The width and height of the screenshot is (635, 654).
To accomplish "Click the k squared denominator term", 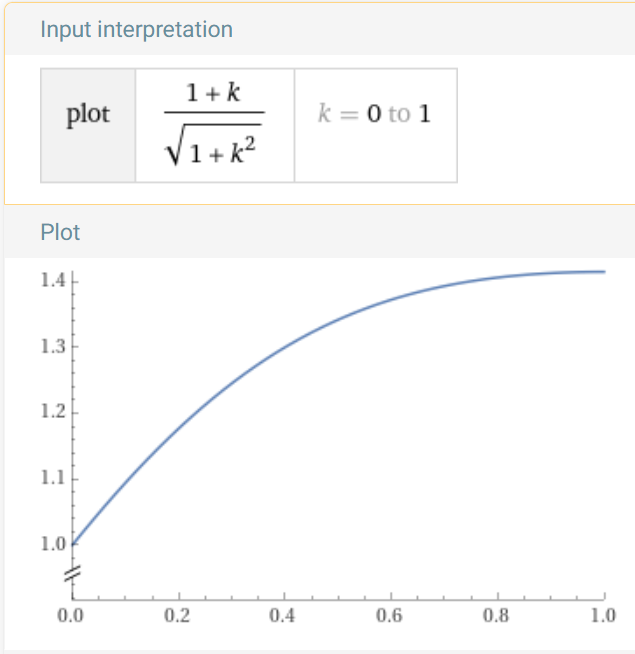I will point(243,151).
